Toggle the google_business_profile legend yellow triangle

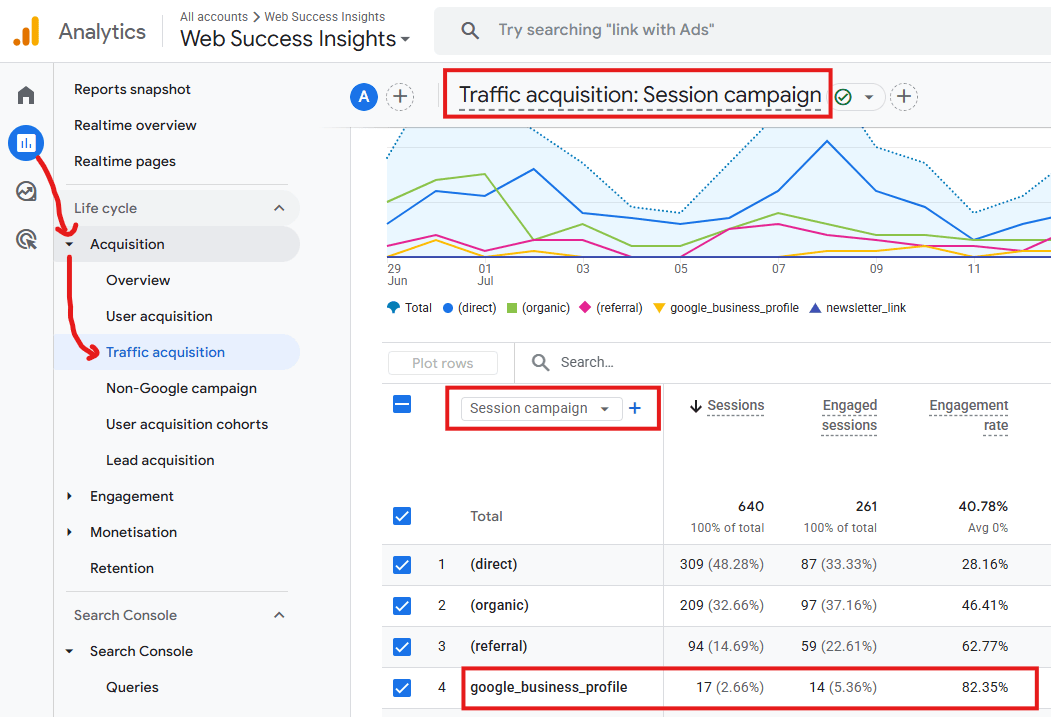coord(659,308)
